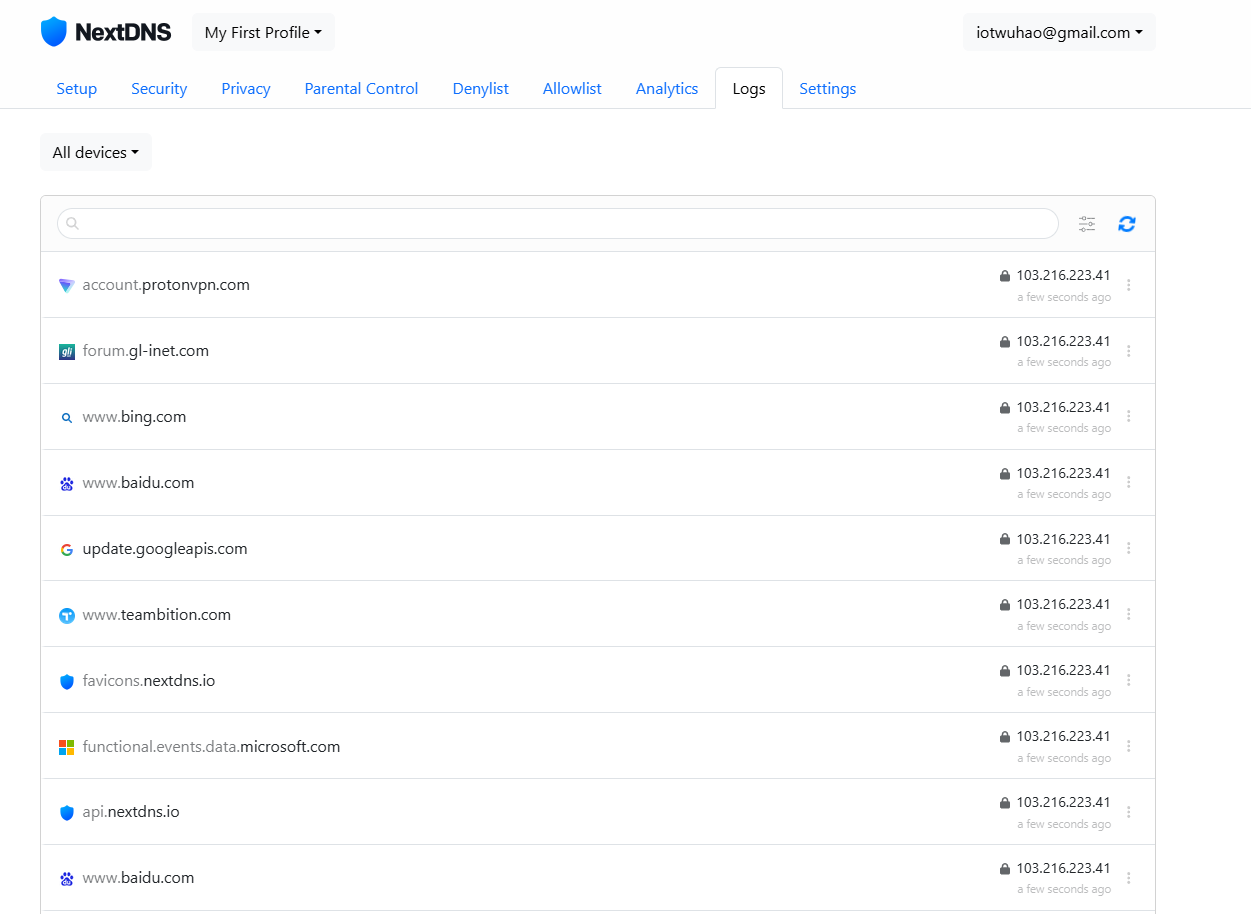The height and width of the screenshot is (914, 1251).
Task: Focus the log search input field
Action: click(558, 224)
